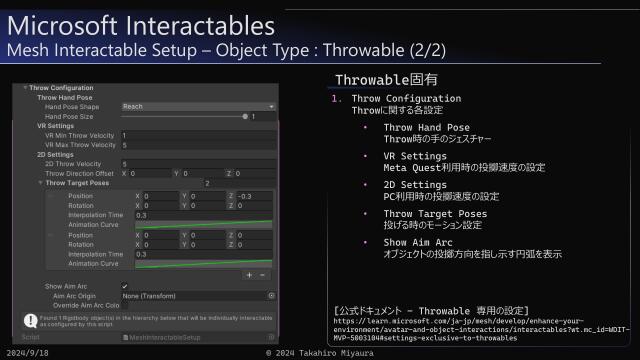Add a new Throw Target Pose with plus button
The height and width of the screenshot is (360, 640).
[249, 276]
